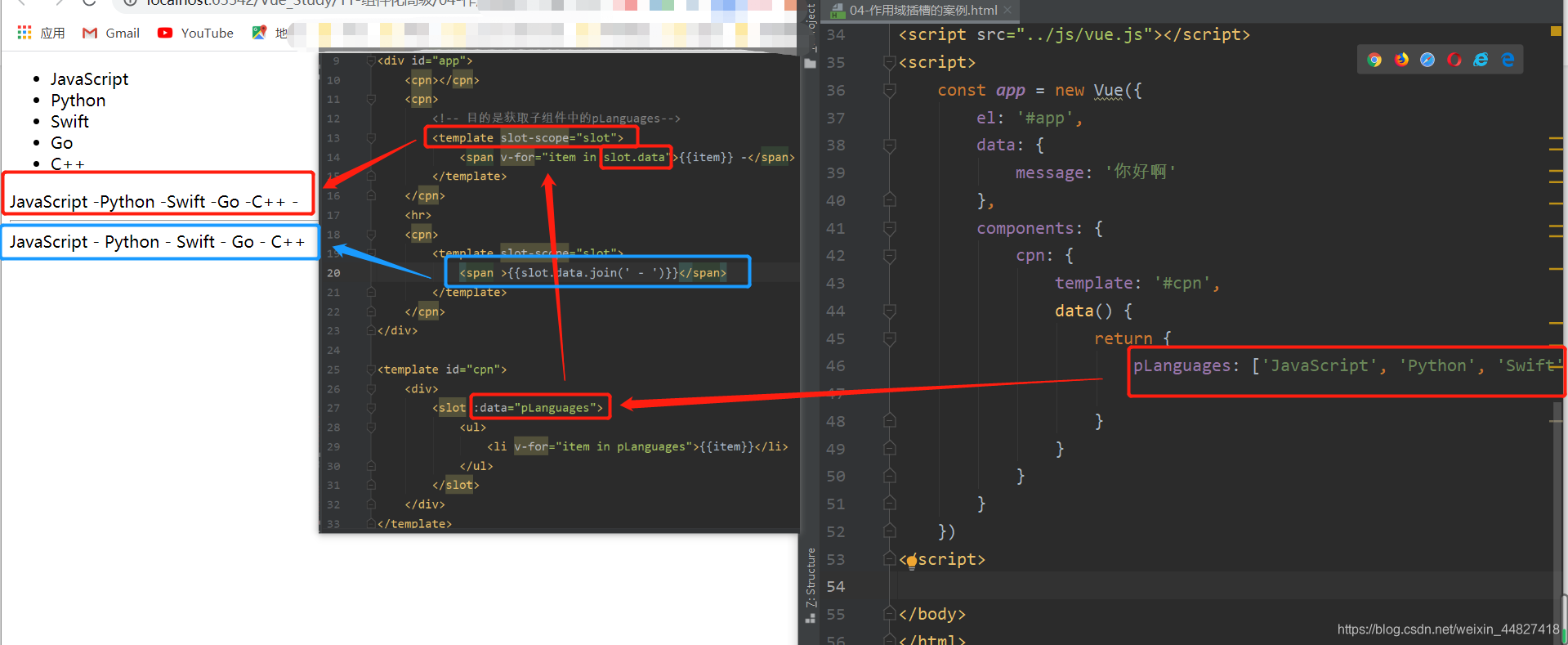This screenshot has width=1568, height=645.
Task: Click the '你好啊' message string on line 39
Action: (x=1140, y=172)
